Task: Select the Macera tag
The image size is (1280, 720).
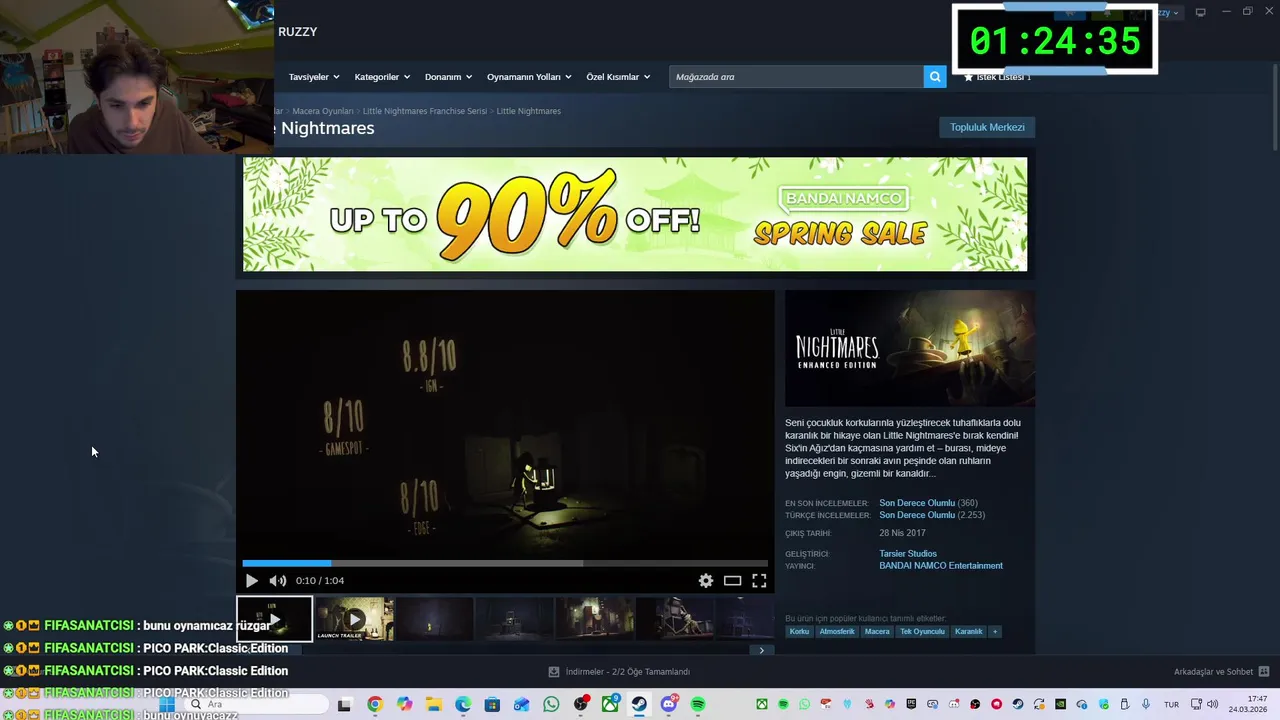Action: pos(877,632)
